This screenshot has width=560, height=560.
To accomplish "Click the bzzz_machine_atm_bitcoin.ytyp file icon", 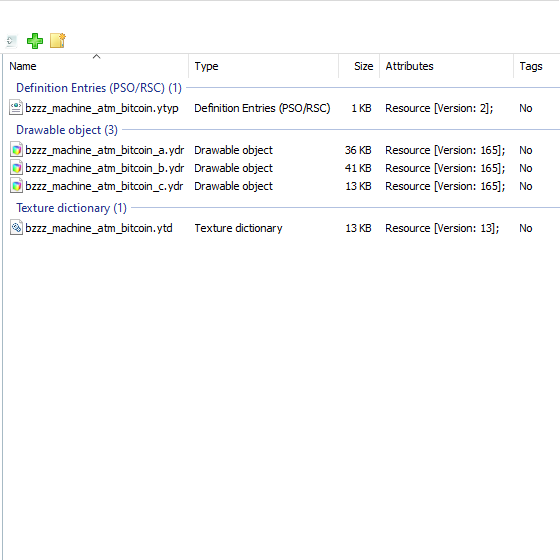I will coord(16,108).
